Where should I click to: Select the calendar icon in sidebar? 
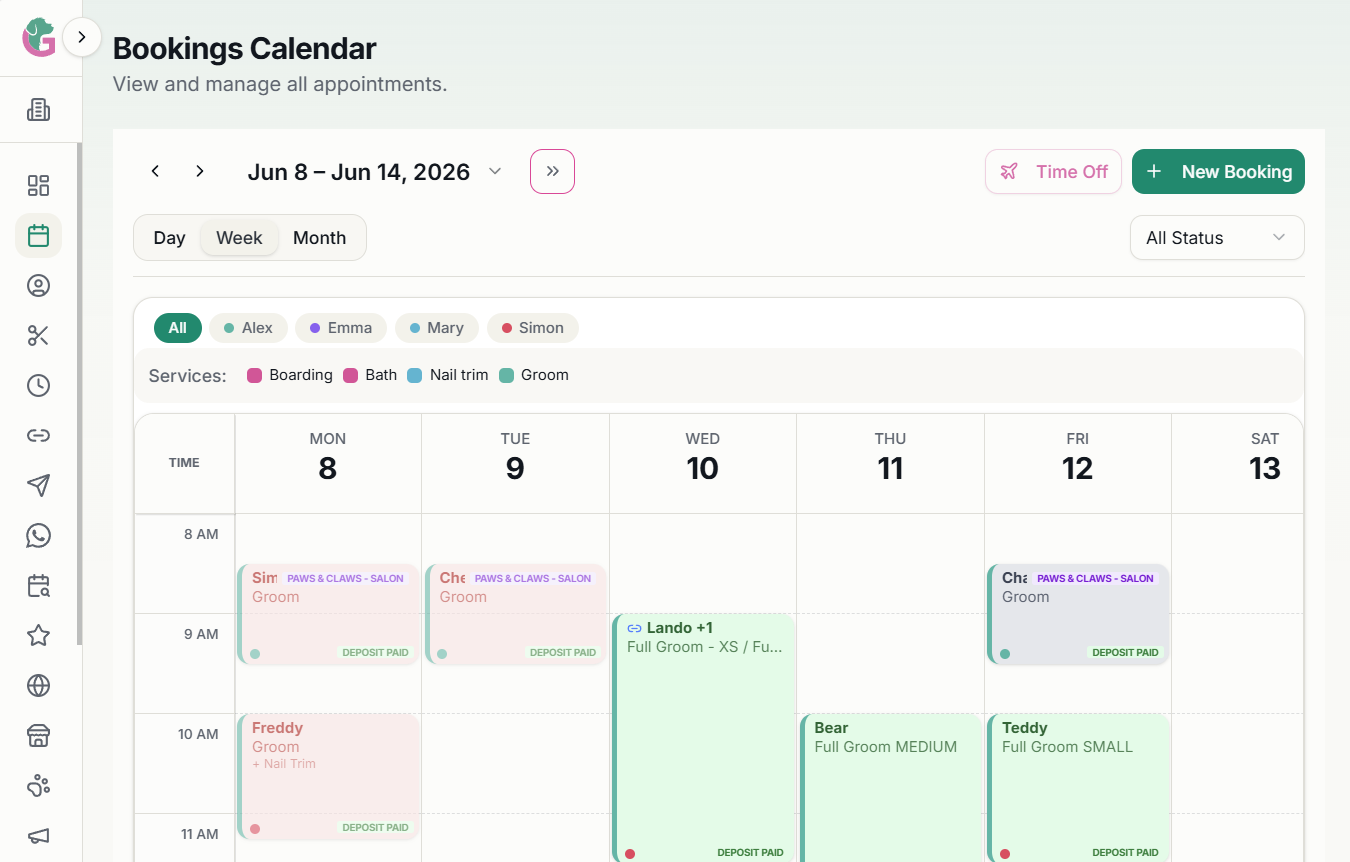(x=38, y=236)
